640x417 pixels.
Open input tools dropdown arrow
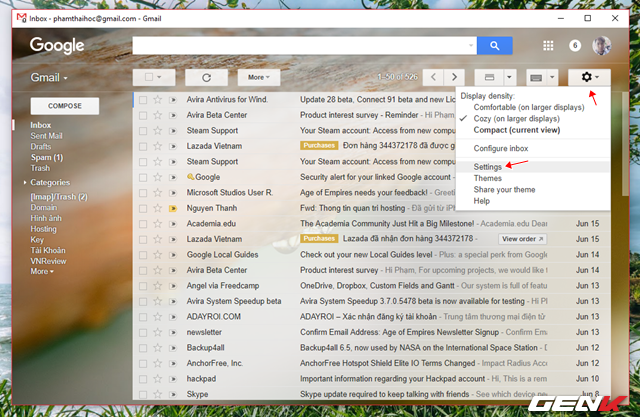pos(552,77)
